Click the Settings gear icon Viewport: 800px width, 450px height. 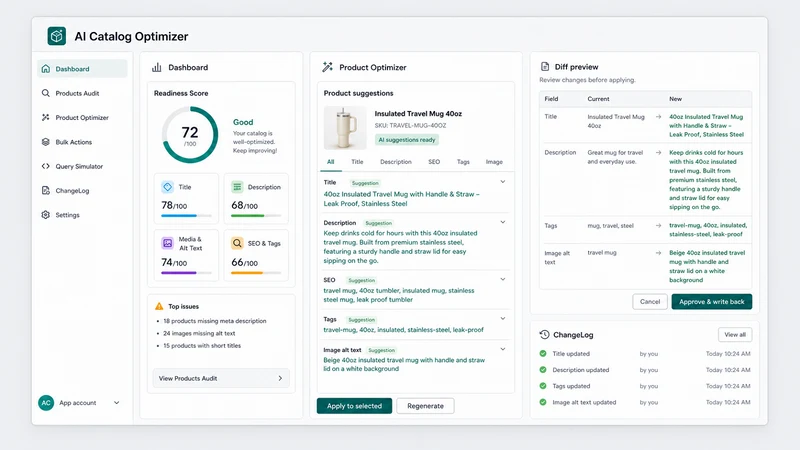point(45,215)
